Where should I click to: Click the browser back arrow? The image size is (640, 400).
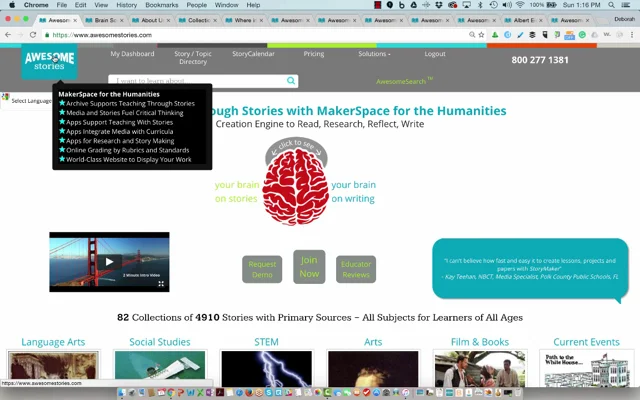(8, 35)
